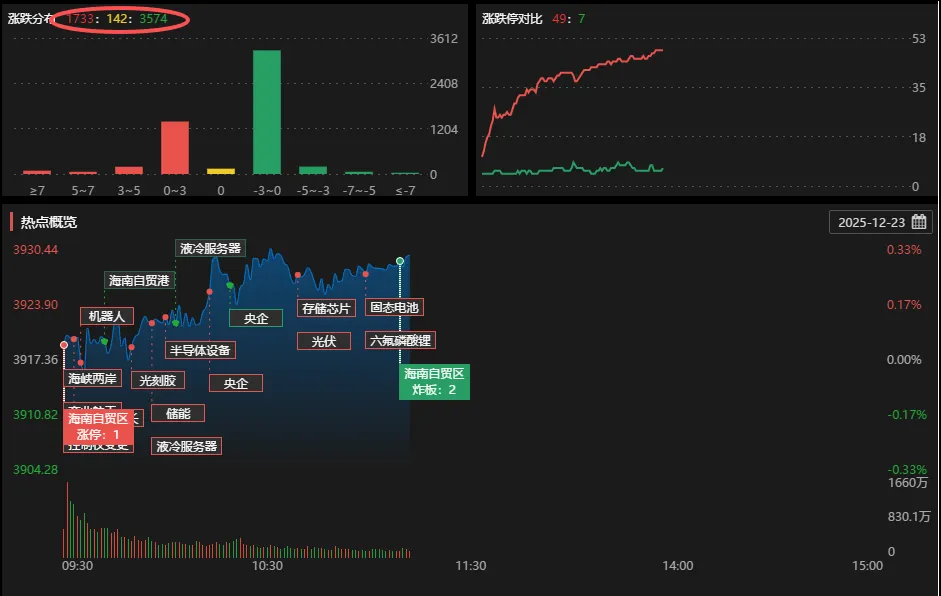Open the calendar icon beside the date
Screen dimensions: 941x596
click(919, 222)
